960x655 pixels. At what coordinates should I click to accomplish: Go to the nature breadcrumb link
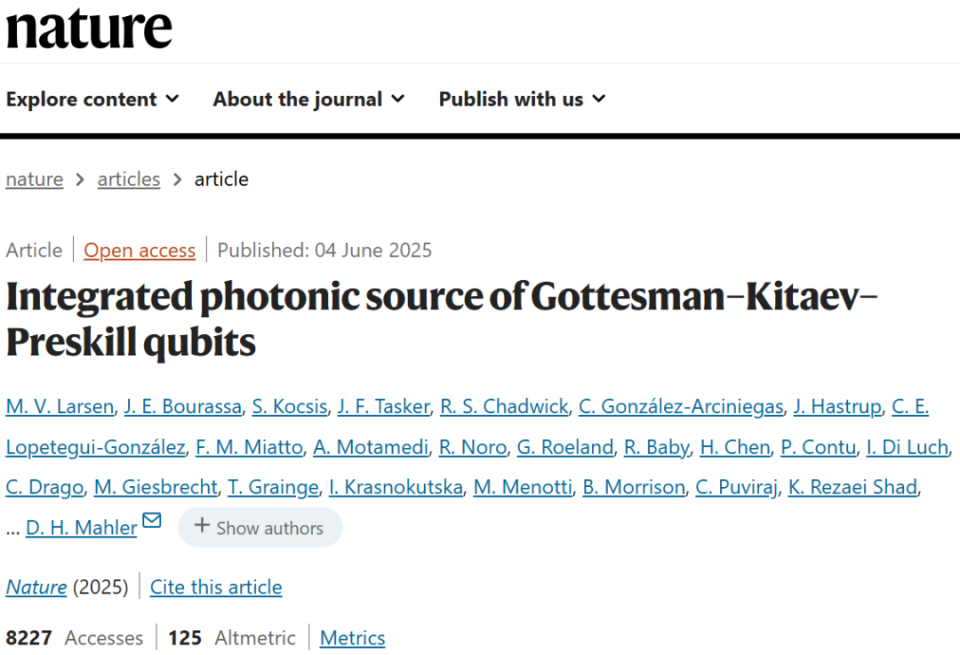click(34, 180)
